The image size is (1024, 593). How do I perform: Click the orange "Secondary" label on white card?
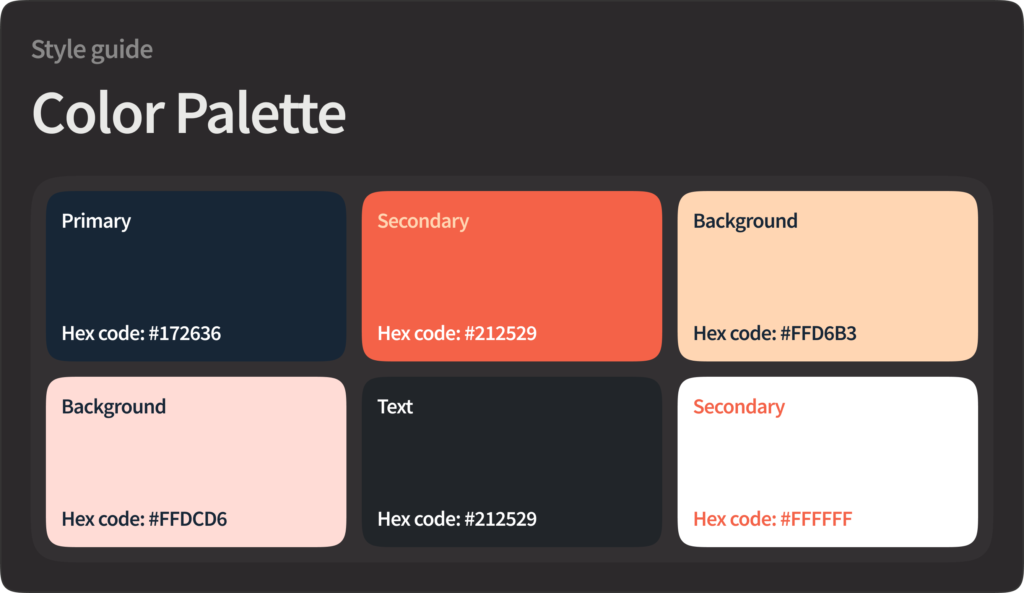click(739, 407)
